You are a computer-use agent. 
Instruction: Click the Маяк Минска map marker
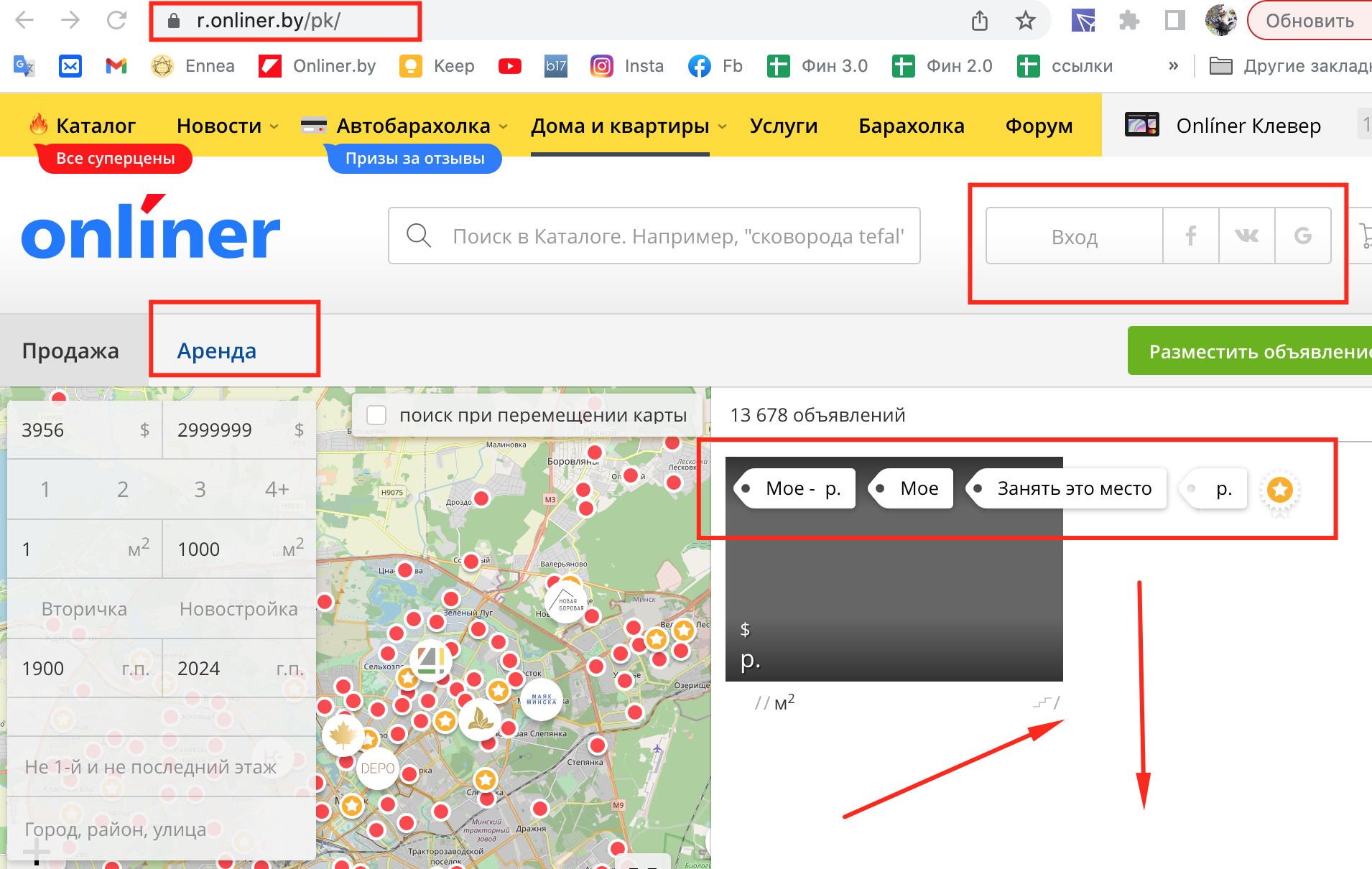[x=542, y=700]
